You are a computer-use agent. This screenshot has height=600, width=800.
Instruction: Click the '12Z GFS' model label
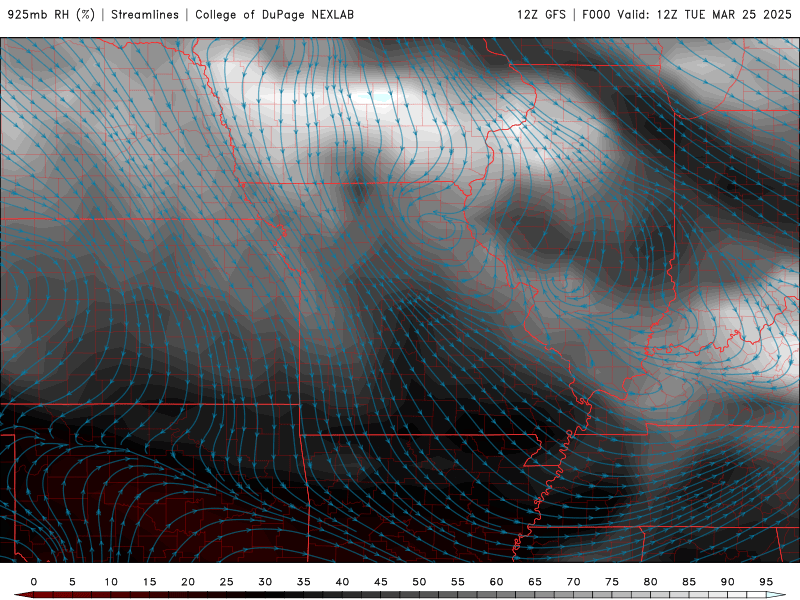pos(541,15)
